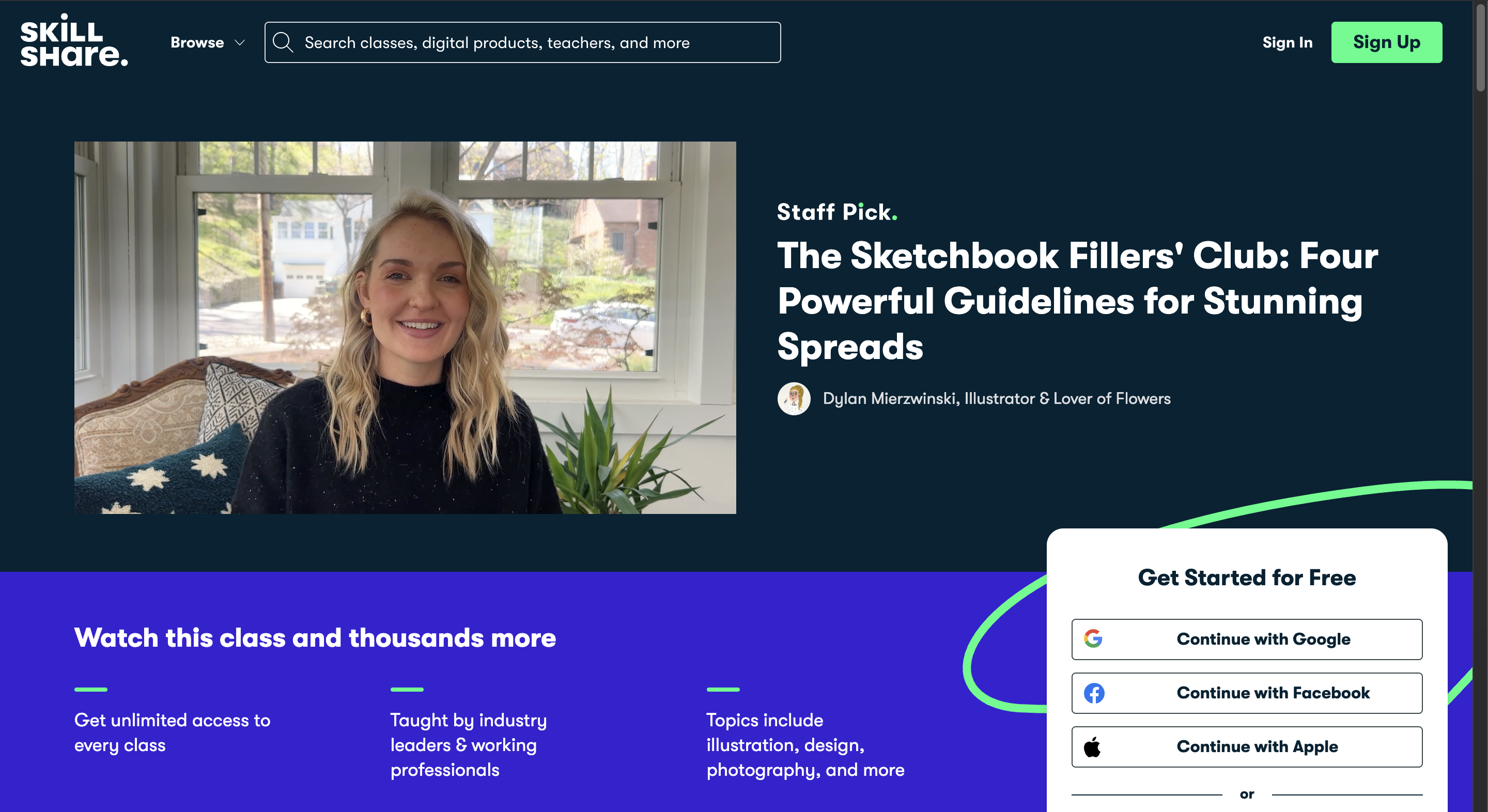Click the green Sign Up button

click(x=1386, y=42)
